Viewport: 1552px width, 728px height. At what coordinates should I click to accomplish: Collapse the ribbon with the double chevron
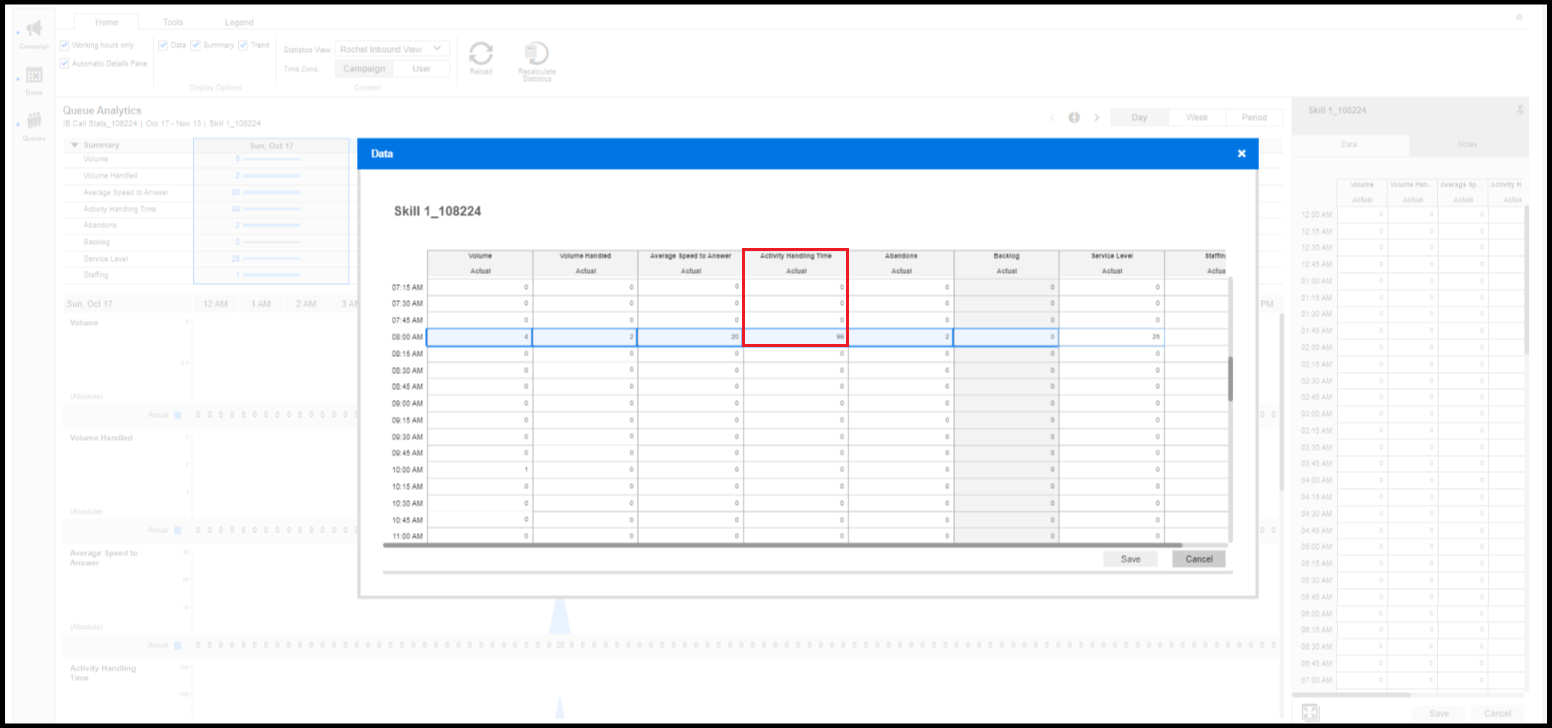click(x=1520, y=17)
